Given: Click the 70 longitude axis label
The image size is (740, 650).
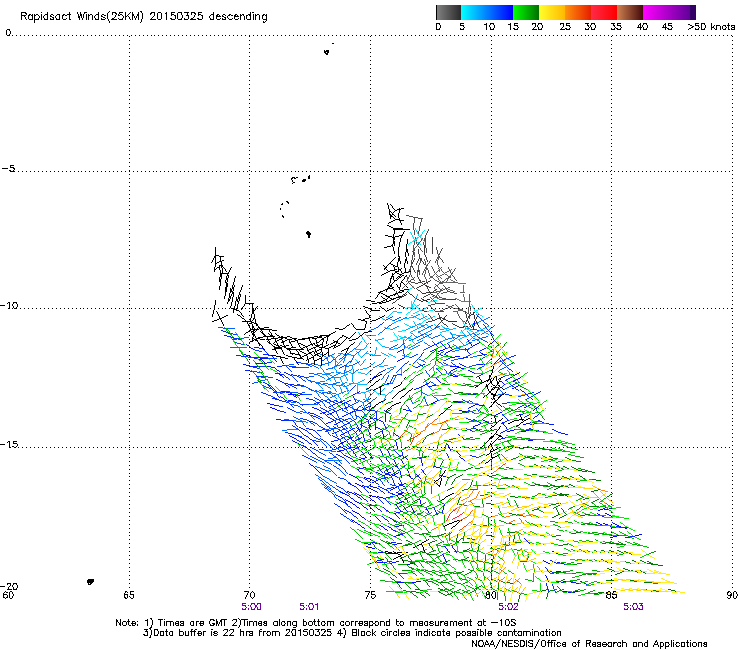Looking at the screenshot, I should [x=250, y=595].
